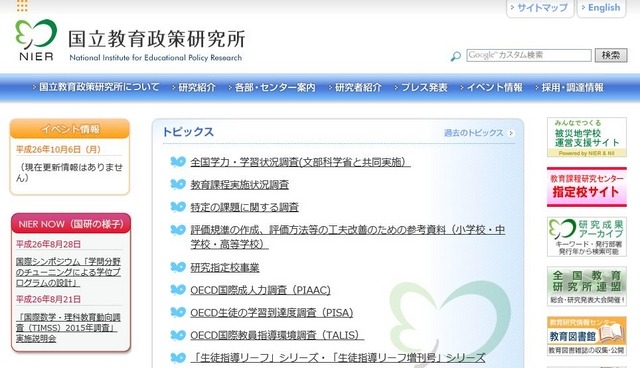Click the orange dotted grid icon at top left

(22, 5)
